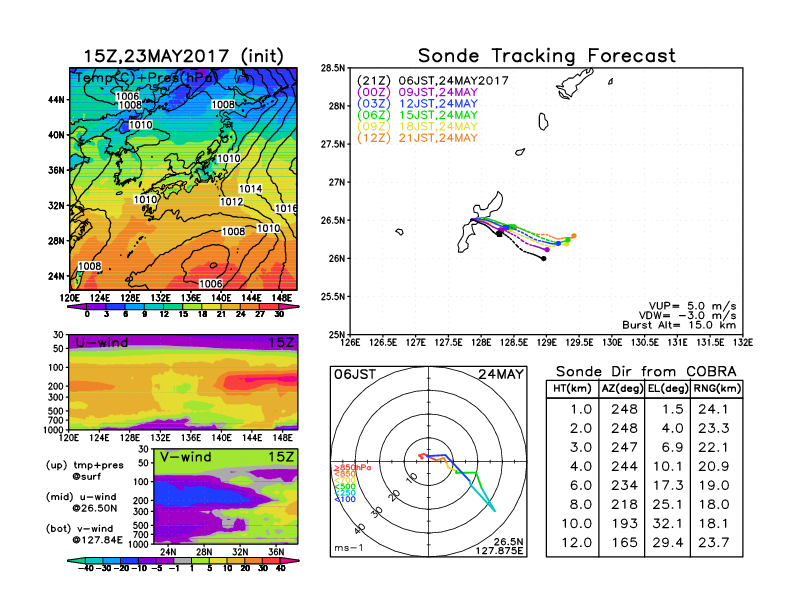Click the '(bot) v-wind @127.84E' caption
Viewport: 792px width, 612px height.
point(84,534)
